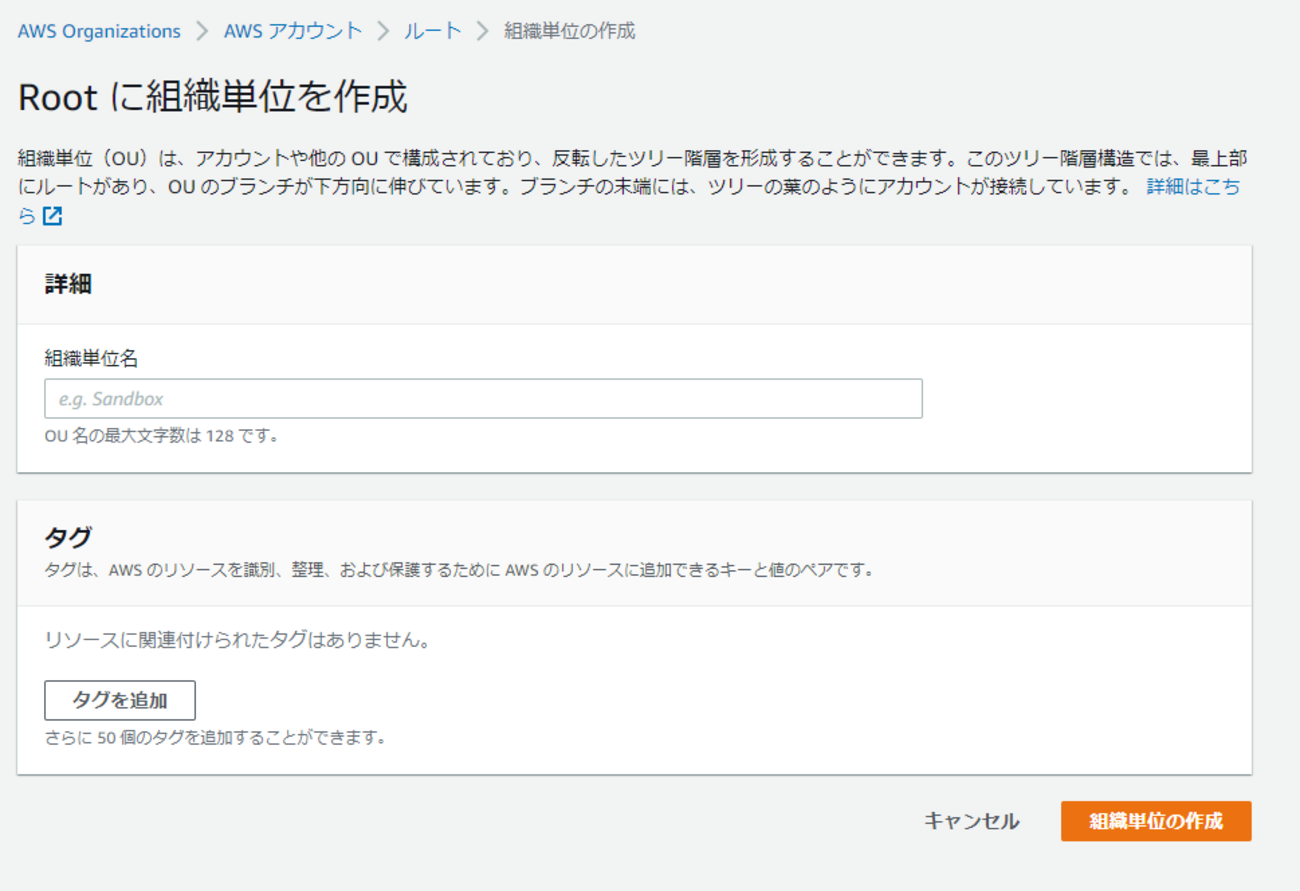This screenshot has width=1300, height=891.
Task: Select the 詳細 panel heading
Action: pos(68,284)
